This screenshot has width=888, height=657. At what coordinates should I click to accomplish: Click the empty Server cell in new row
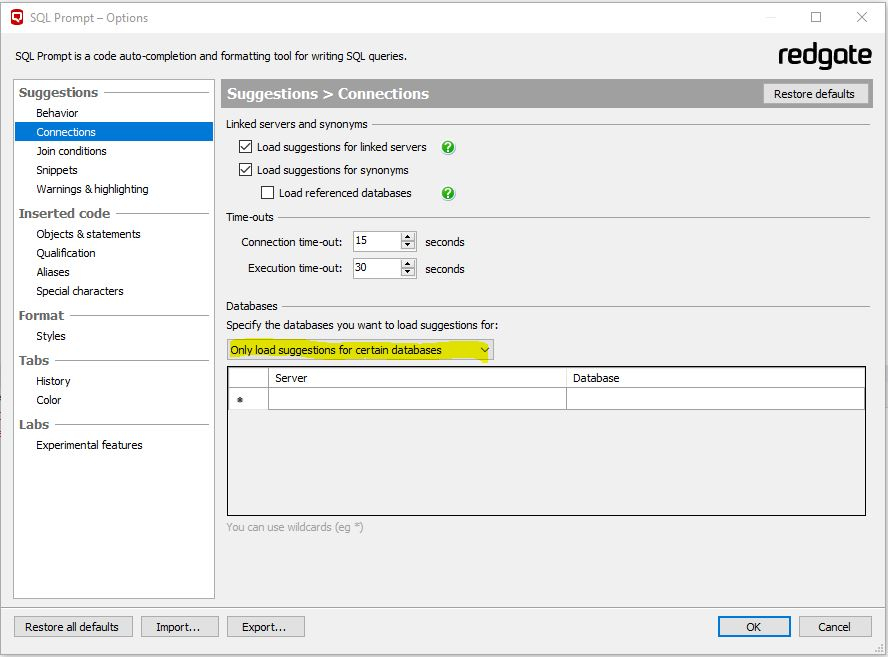click(417, 399)
